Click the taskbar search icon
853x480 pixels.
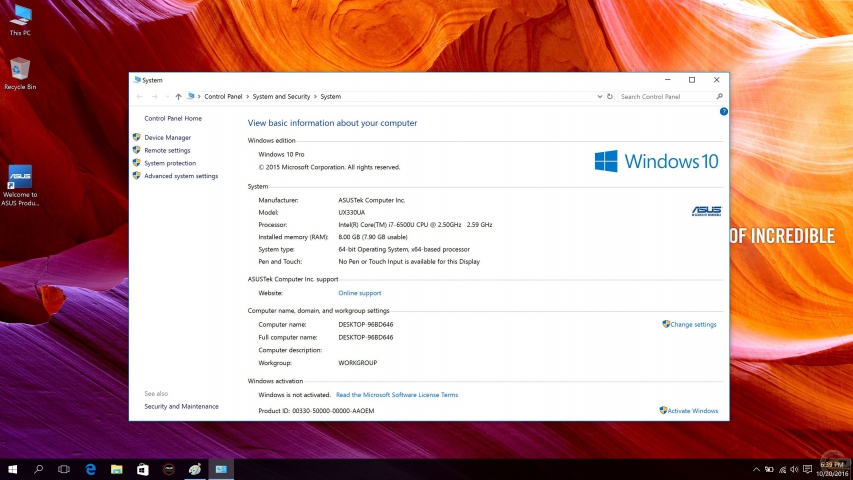38,469
